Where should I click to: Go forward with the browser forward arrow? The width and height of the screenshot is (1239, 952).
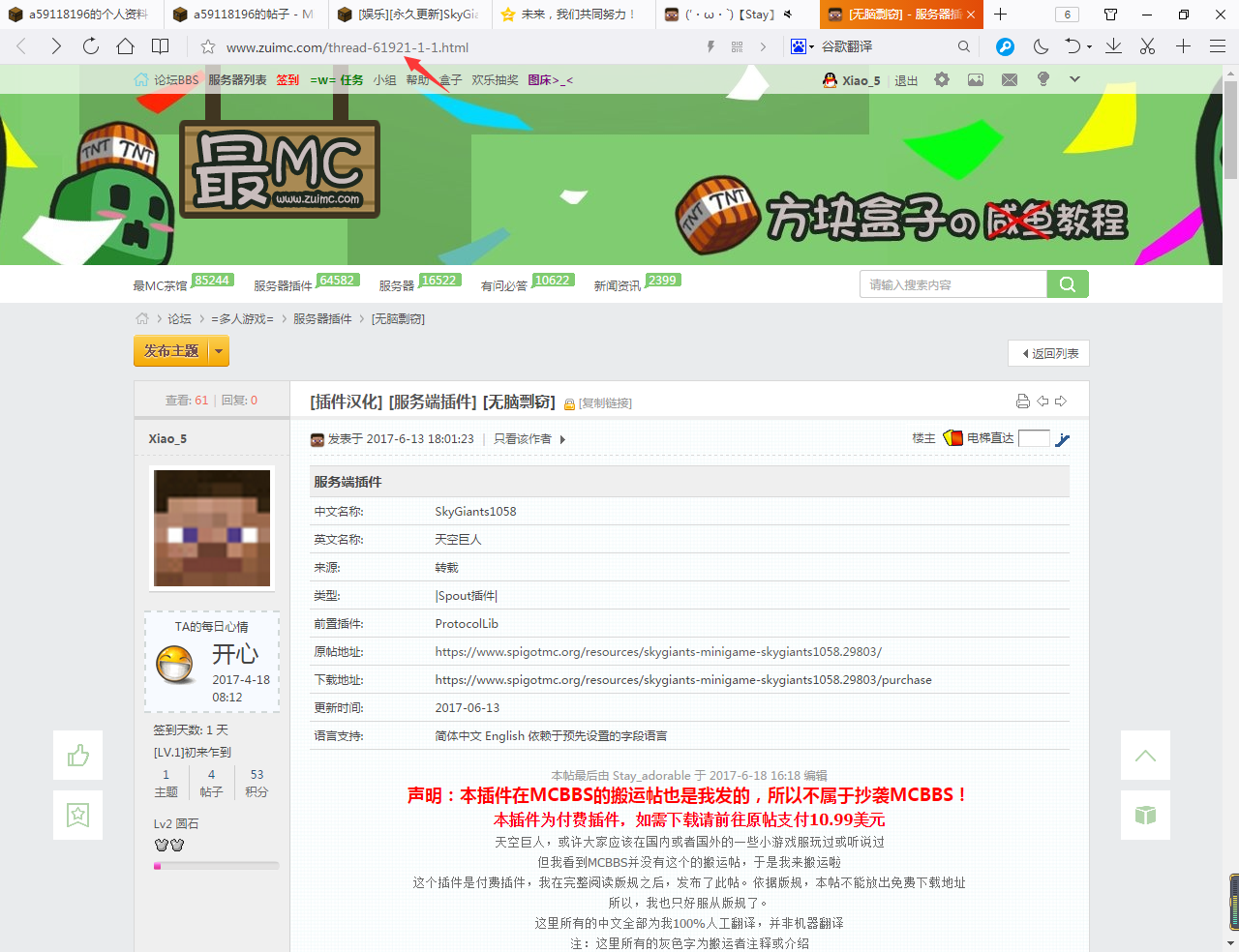[56, 46]
